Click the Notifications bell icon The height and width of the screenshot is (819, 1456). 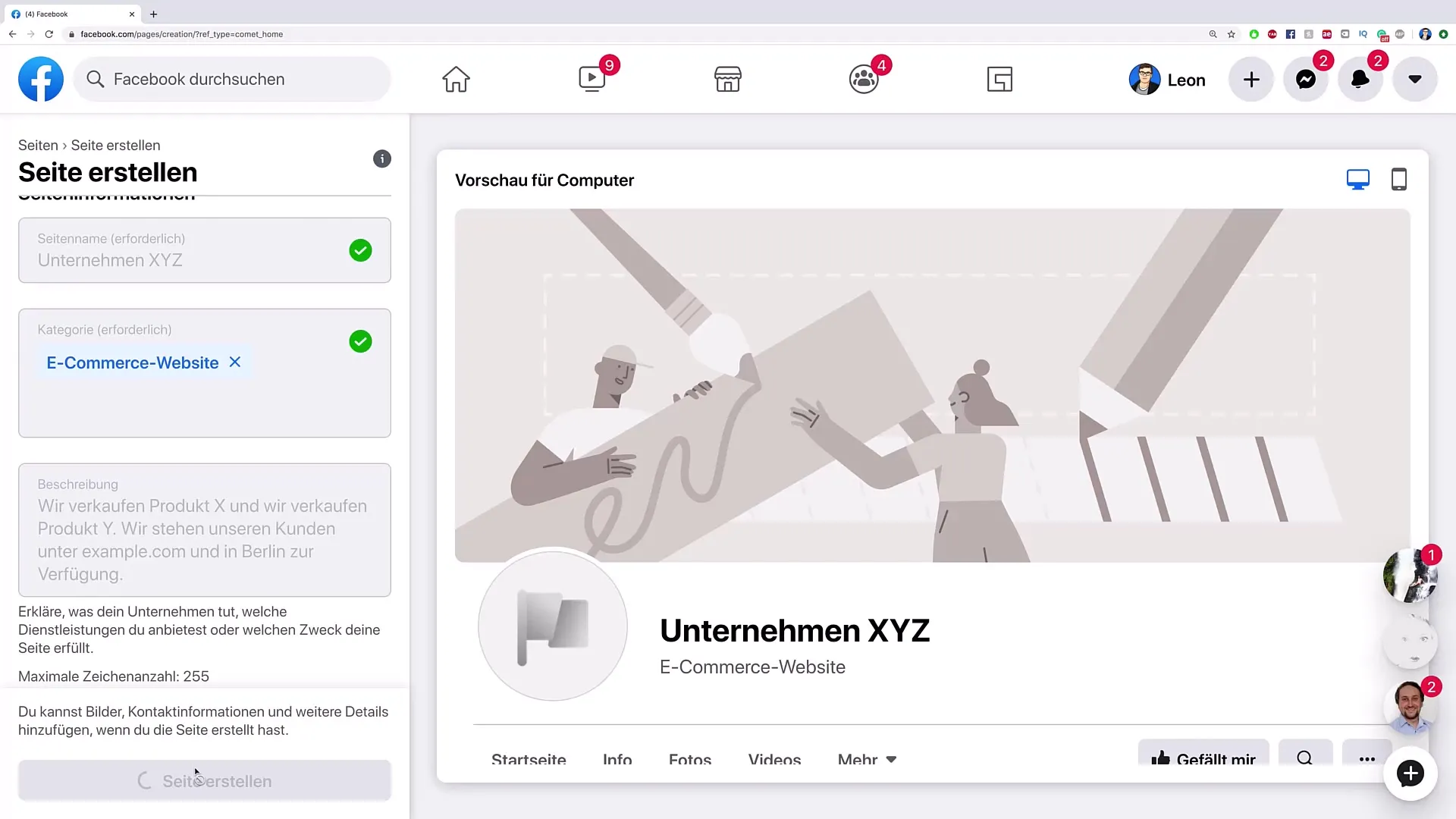(1361, 79)
